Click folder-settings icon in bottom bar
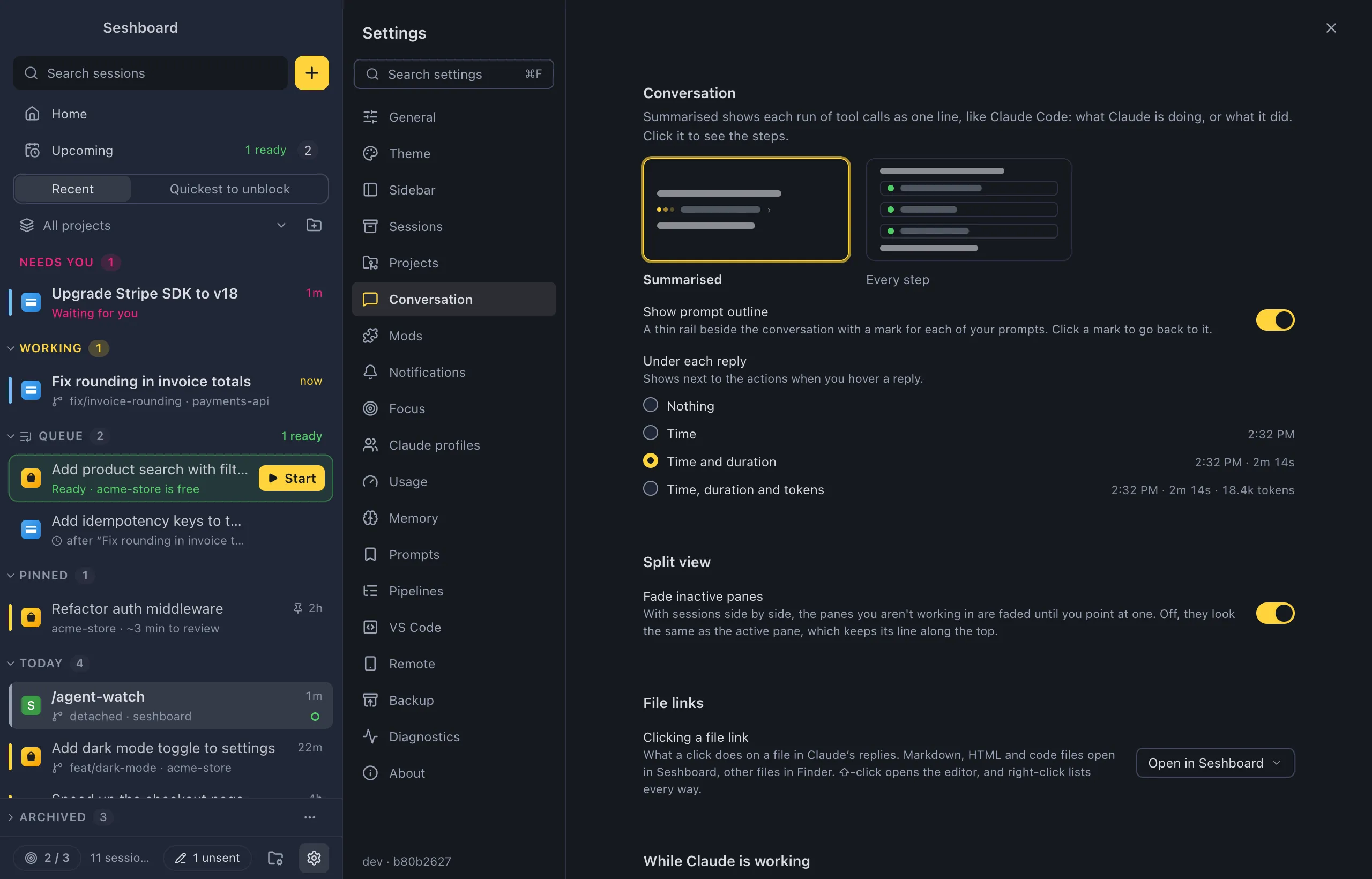Viewport: 1372px width, 879px height. pyautogui.click(x=275, y=858)
